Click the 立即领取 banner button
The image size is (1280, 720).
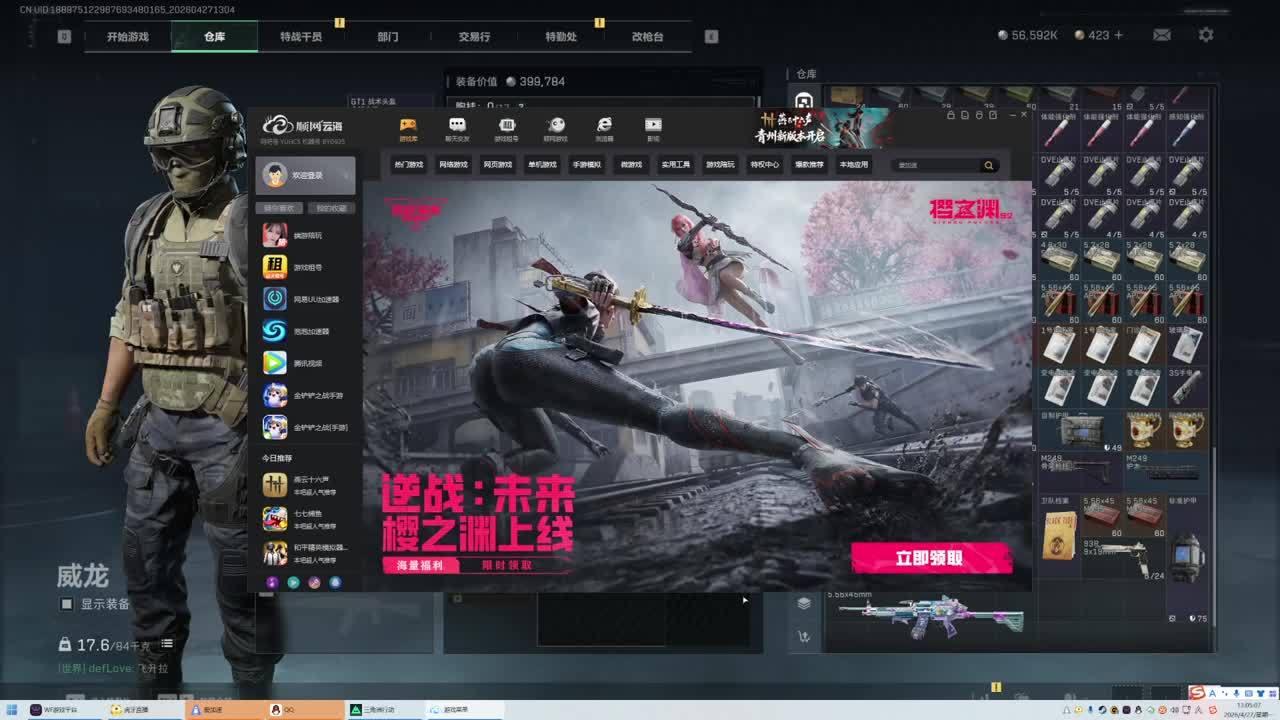tap(930, 558)
